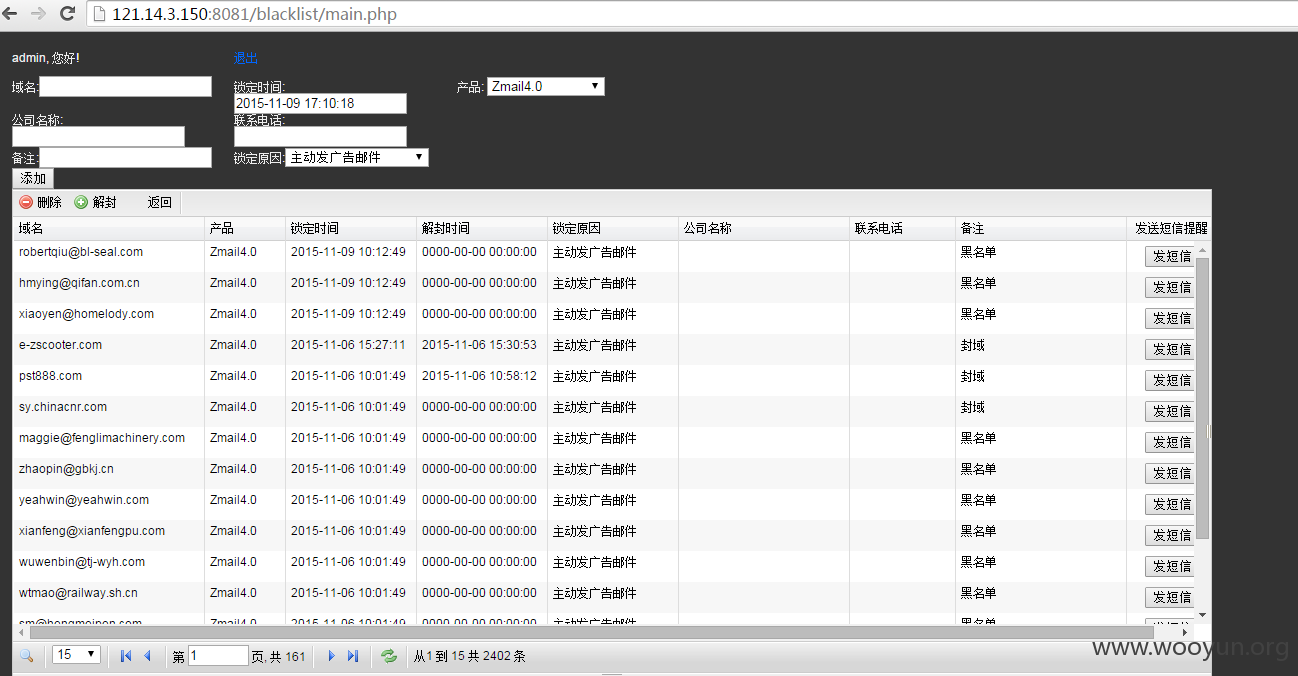Click the 退出 logout link

[x=246, y=58]
